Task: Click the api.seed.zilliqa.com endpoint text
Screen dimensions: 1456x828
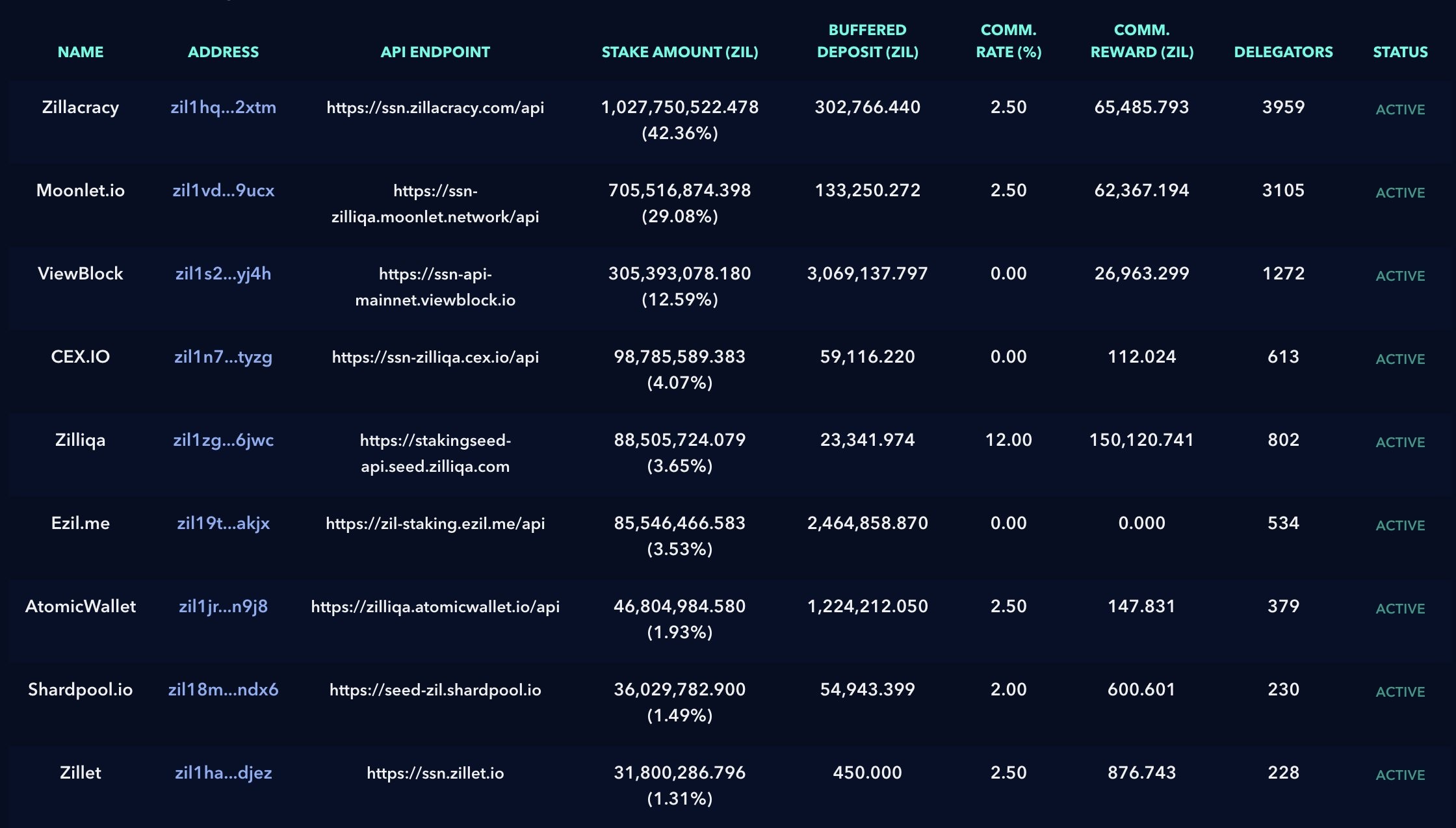Action: pyautogui.click(x=435, y=466)
